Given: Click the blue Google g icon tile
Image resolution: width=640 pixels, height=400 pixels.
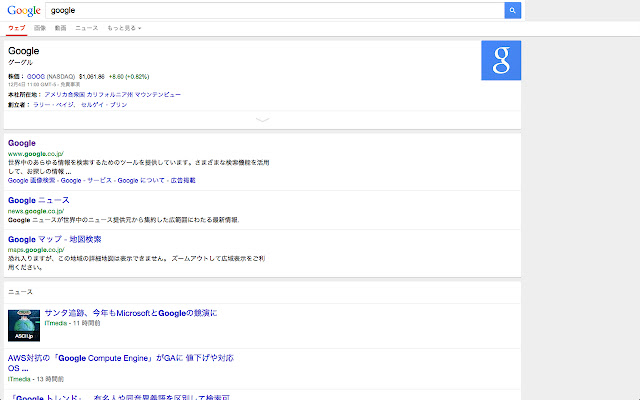Looking at the screenshot, I should (x=501, y=60).
